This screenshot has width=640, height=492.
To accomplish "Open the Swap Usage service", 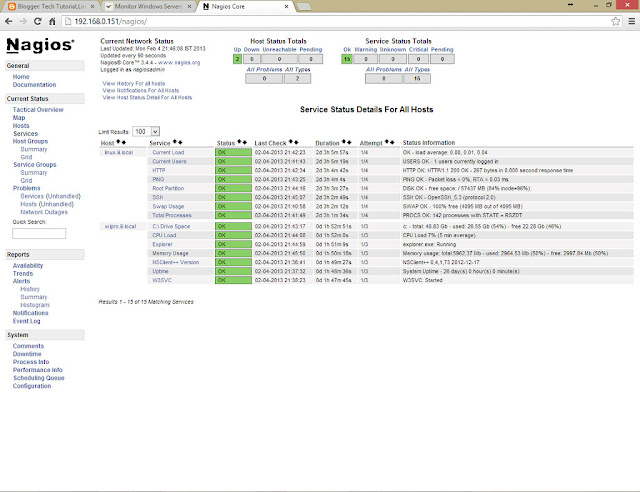I will [168, 206].
